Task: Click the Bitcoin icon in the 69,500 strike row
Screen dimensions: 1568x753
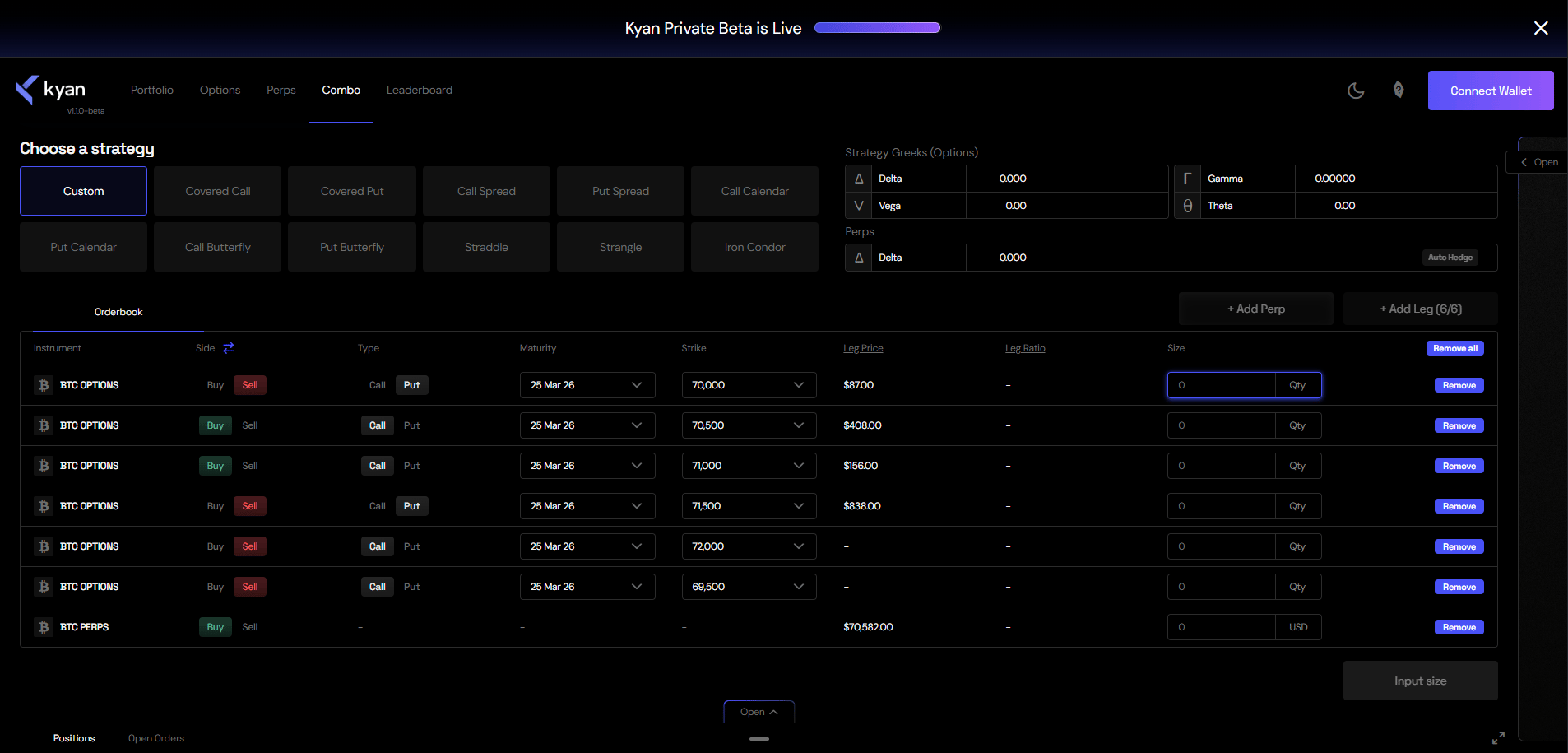Action: coord(44,587)
